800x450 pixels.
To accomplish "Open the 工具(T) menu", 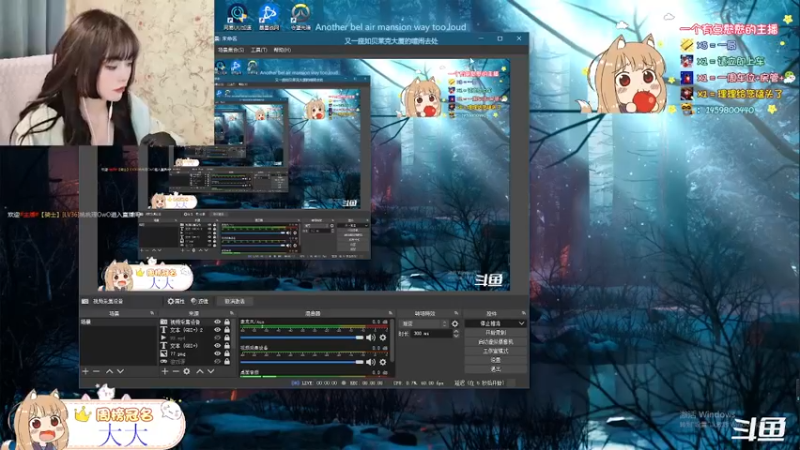I will tap(259, 50).
